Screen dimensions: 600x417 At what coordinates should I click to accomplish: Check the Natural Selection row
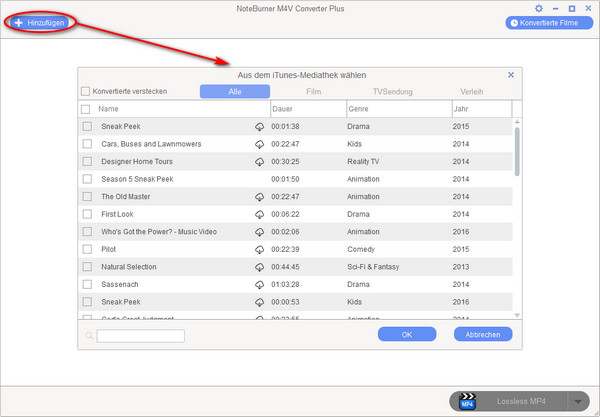coord(87,267)
